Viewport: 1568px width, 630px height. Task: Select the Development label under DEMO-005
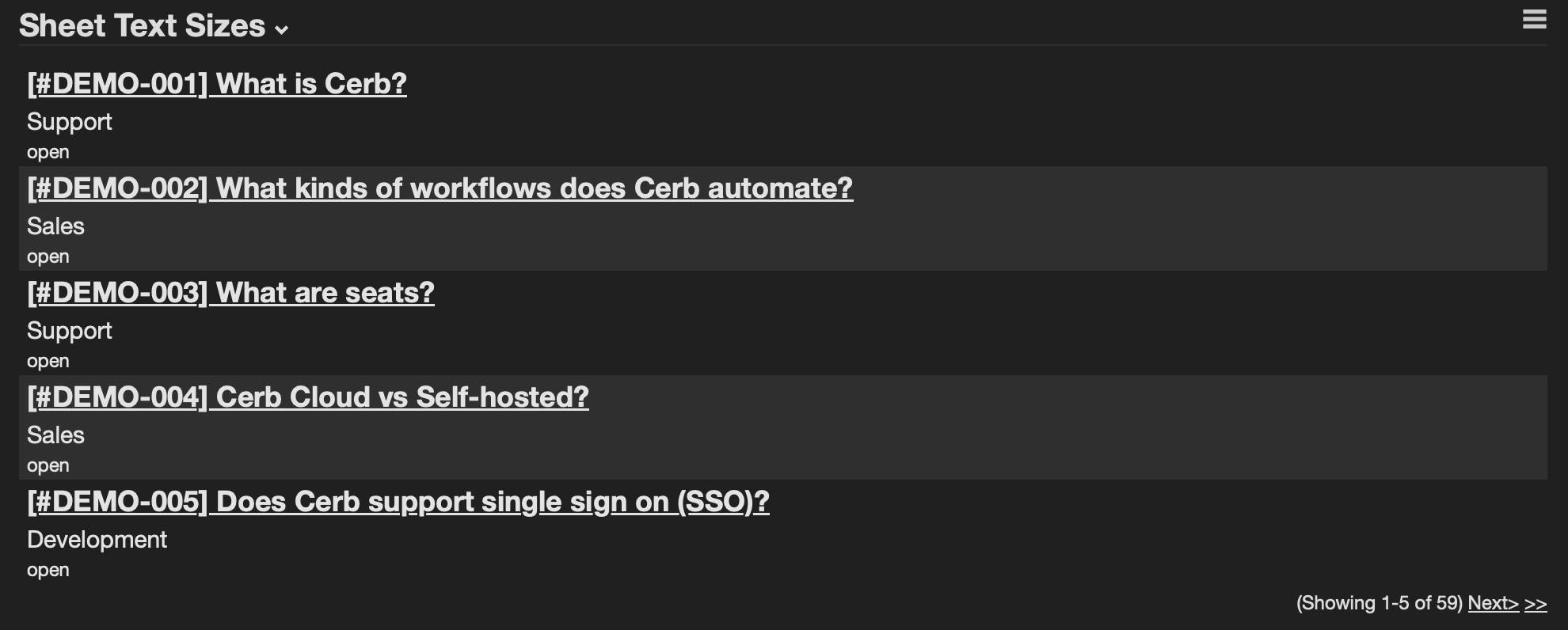coord(97,540)
